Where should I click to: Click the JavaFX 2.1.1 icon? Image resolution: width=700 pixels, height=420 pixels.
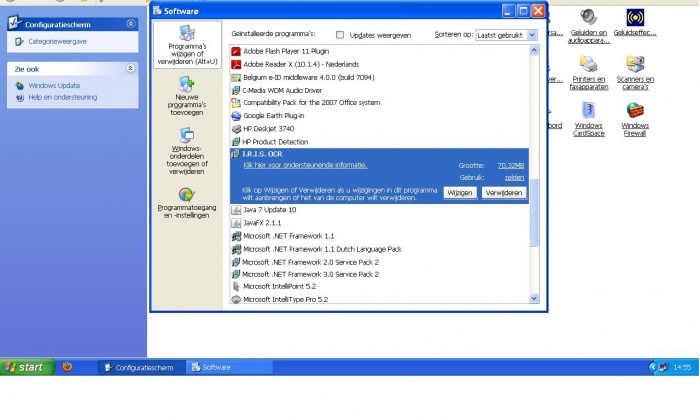point(236,223)
